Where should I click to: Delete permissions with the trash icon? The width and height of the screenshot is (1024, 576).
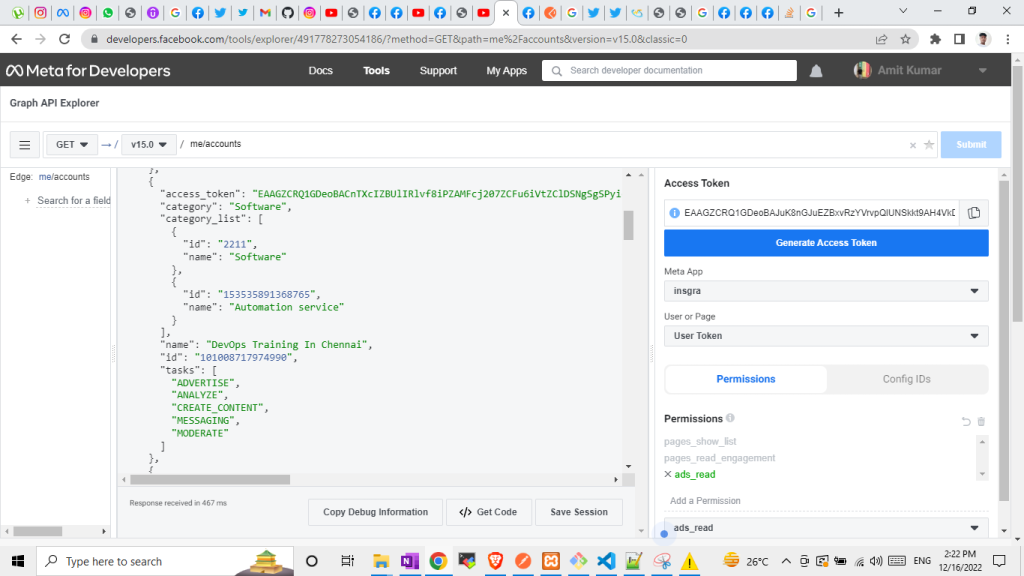[981, 422]
